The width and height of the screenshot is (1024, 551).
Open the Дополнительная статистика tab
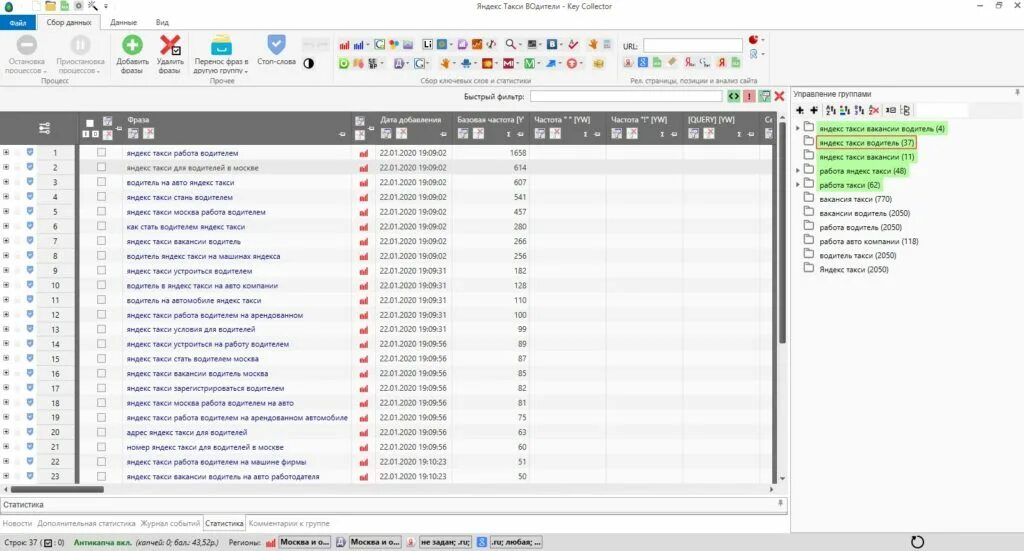click(86, 524)
